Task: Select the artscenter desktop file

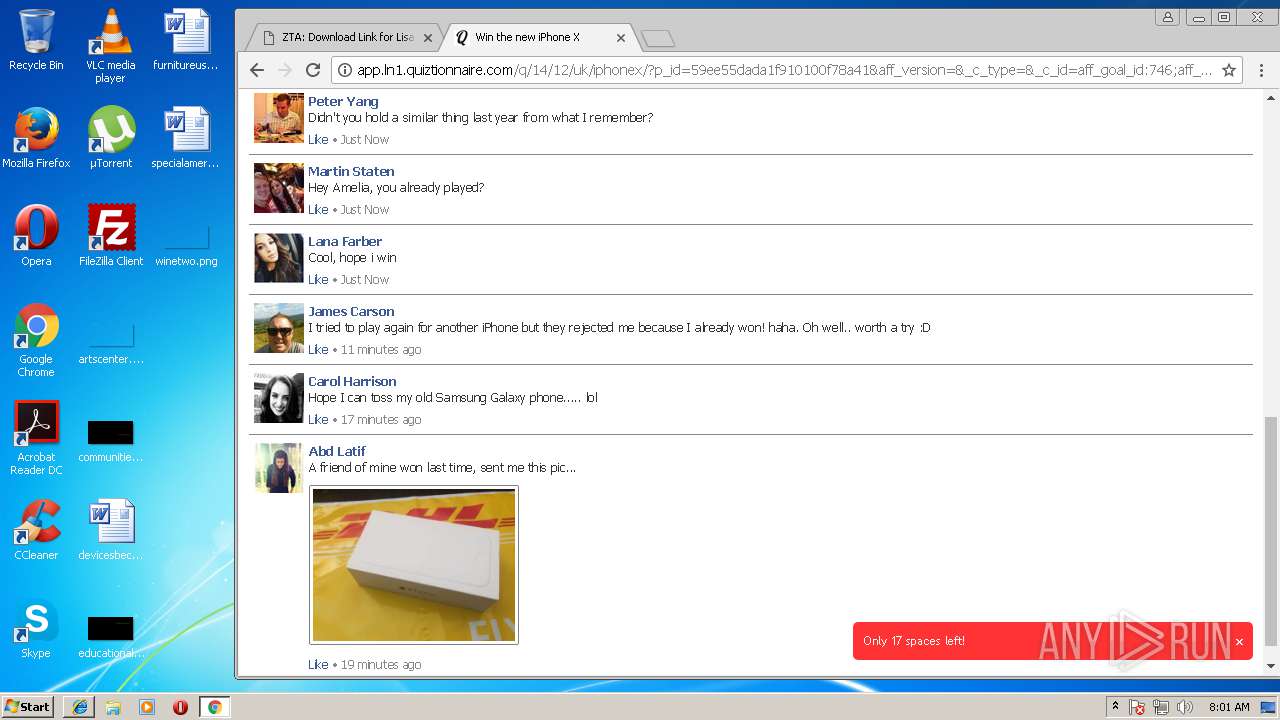Action: pos(110,343)
